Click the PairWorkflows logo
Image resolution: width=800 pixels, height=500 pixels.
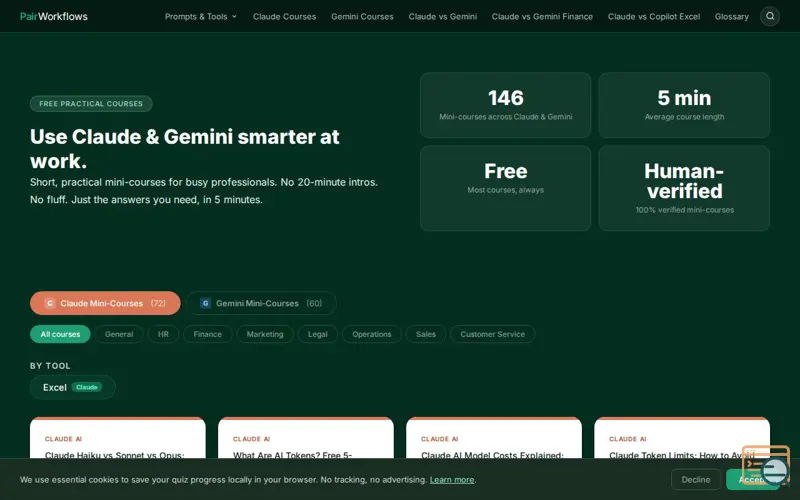pos(54,16)
